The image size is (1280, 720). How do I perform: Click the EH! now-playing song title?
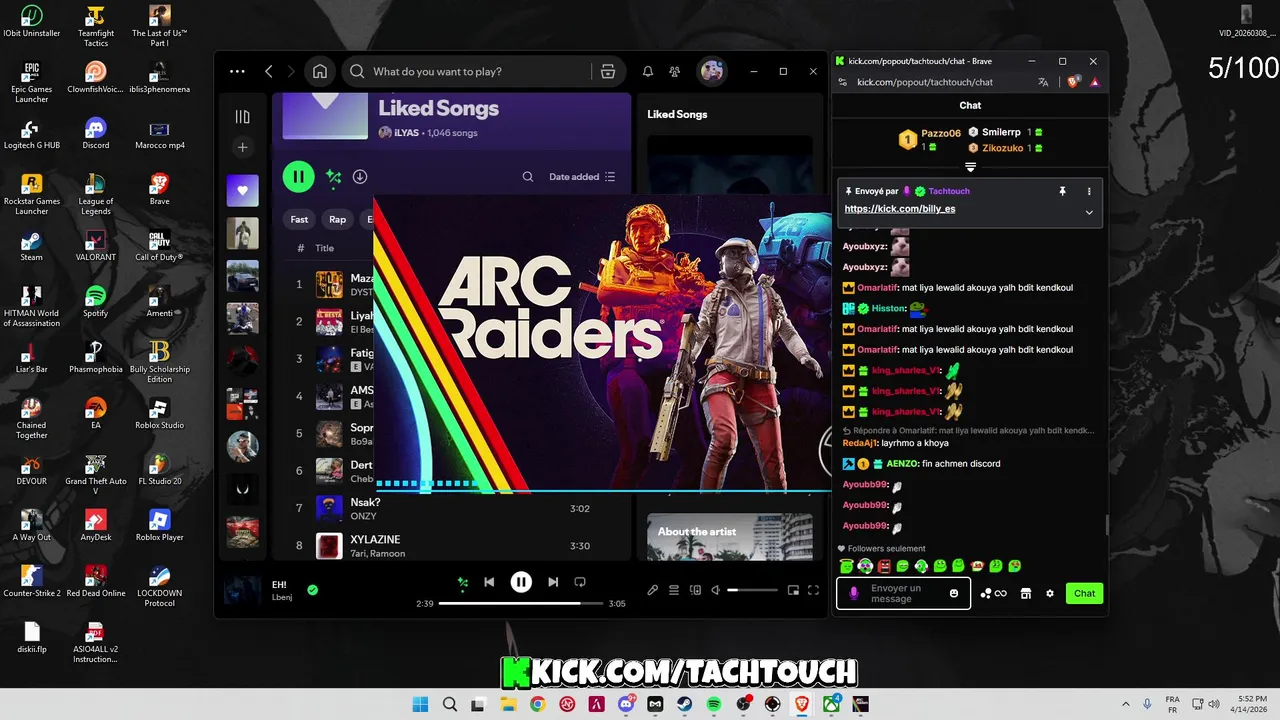click(x=279, y=585)
